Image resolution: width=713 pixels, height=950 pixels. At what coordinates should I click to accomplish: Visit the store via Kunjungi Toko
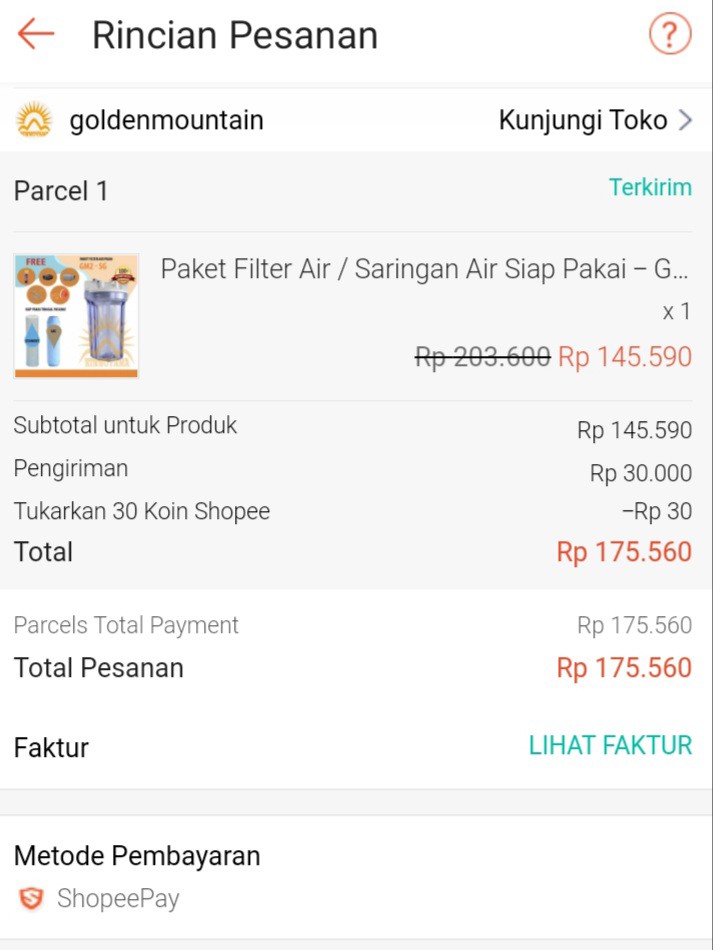583,119
